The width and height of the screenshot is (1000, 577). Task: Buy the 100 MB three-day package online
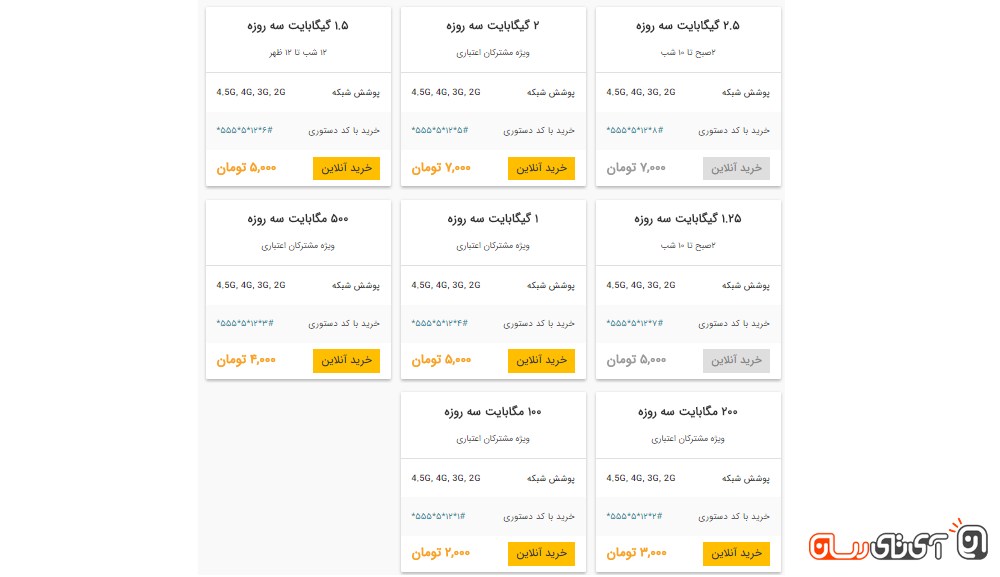541,553
